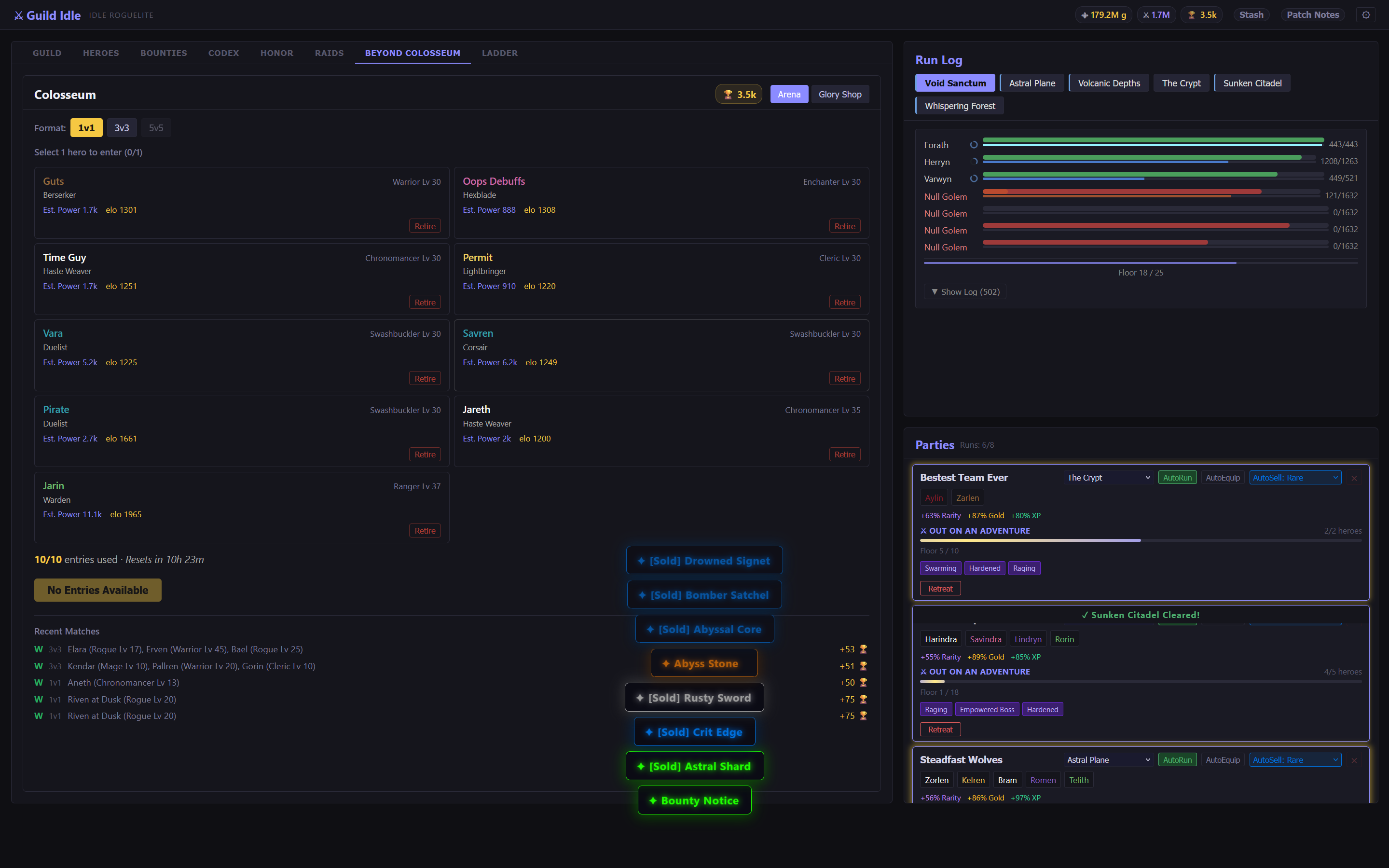Image resolution: width=1389 pixels, height=868 pixels.
Task: Open the Stash
Action: tap(1251, 15)
